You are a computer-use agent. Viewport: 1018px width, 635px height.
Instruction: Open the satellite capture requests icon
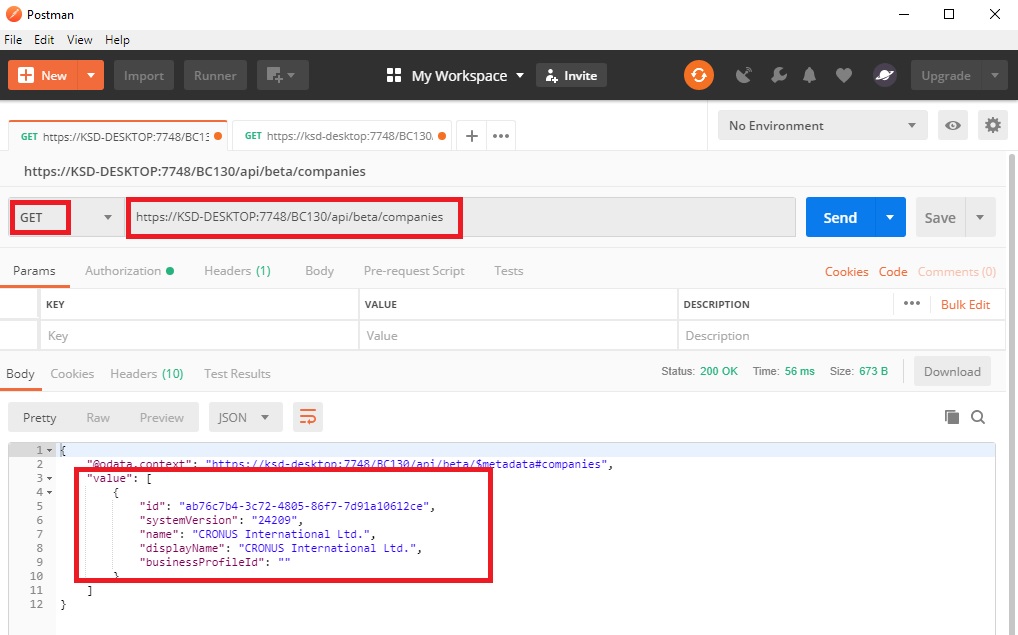[x=743, y=75]
